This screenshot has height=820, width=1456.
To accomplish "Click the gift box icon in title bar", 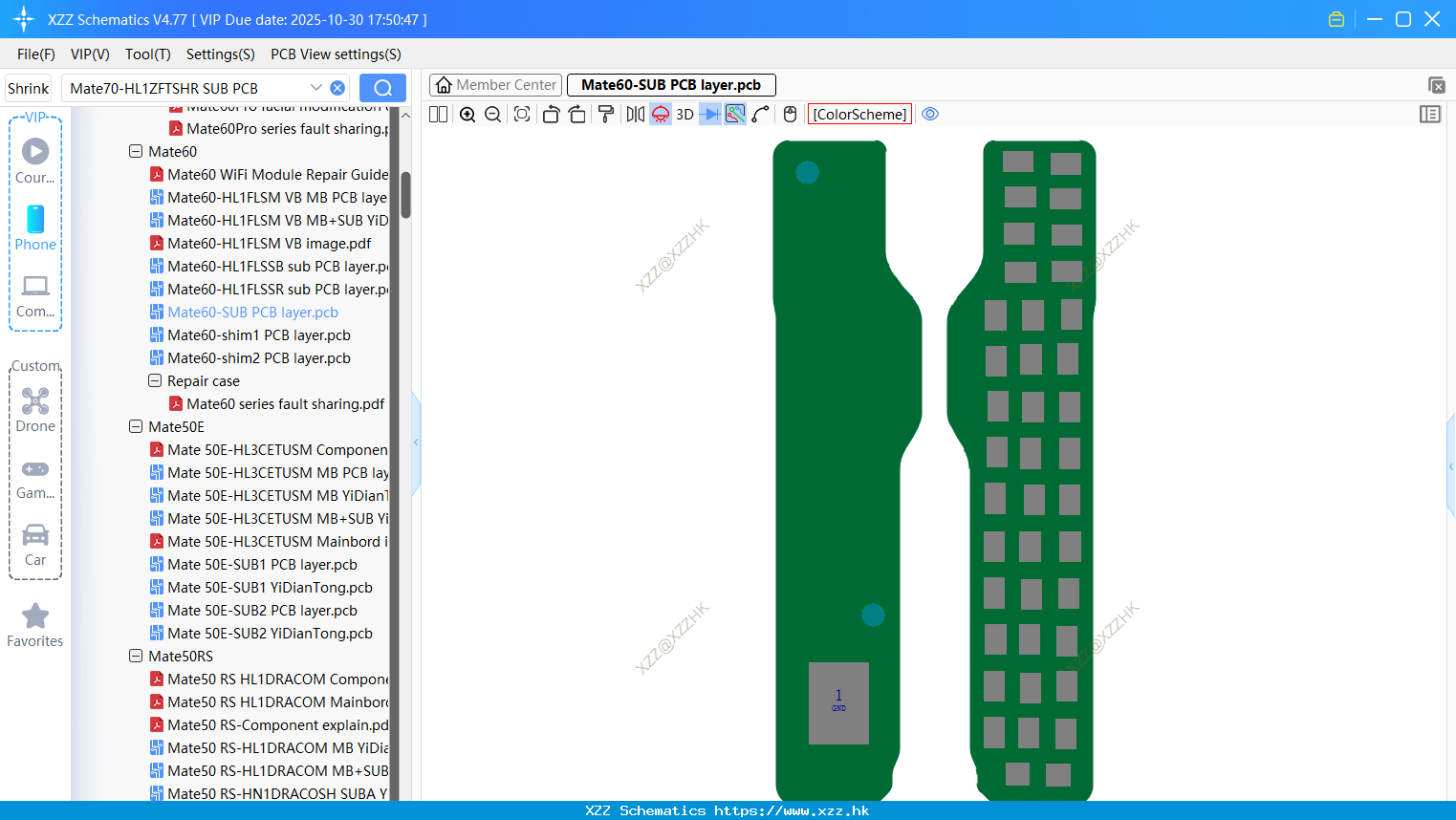I will coord(1336,19).
